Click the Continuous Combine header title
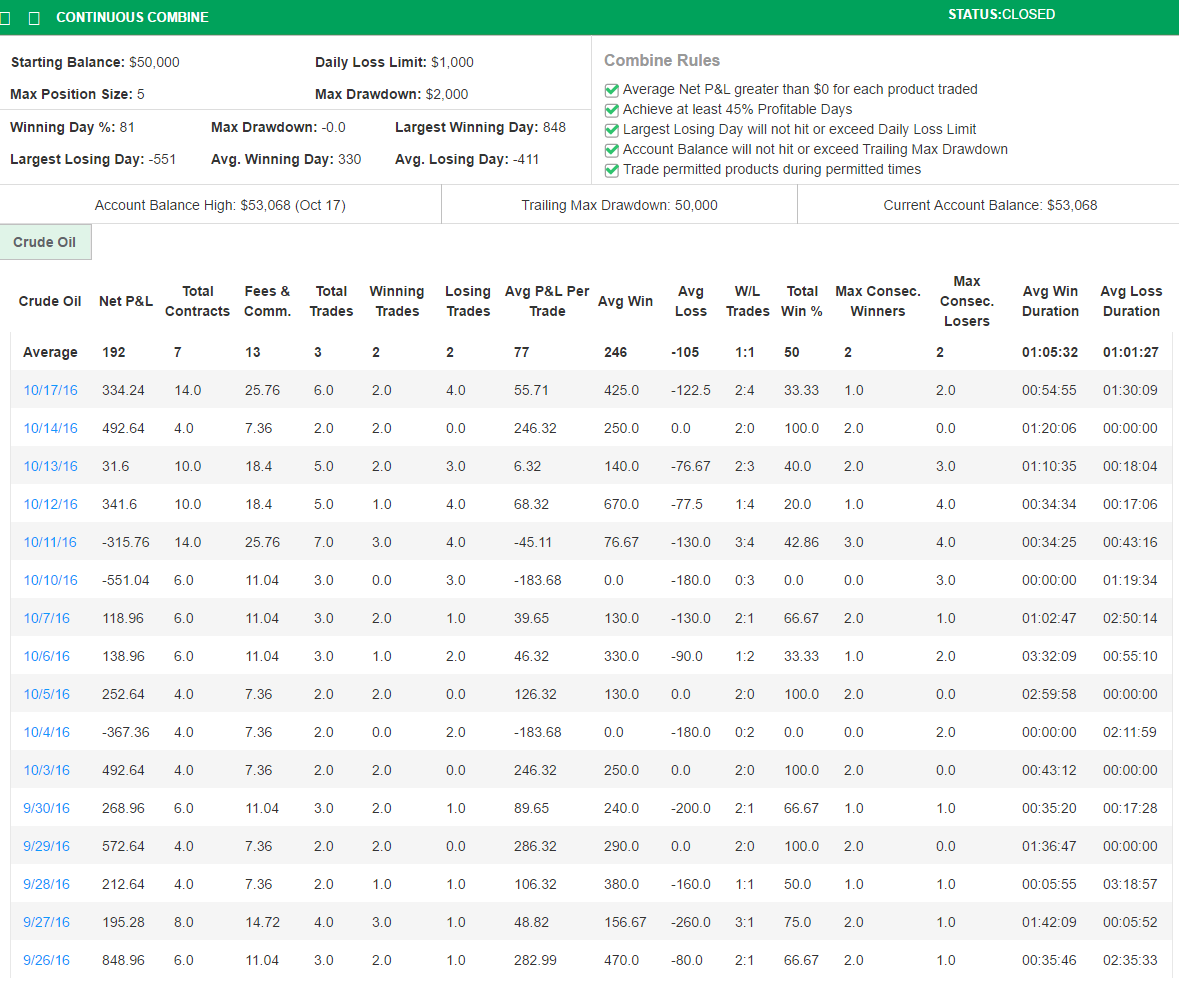The height and width of the screenshot is (995, 1183). pyautogui.click(x=132, y=18)
